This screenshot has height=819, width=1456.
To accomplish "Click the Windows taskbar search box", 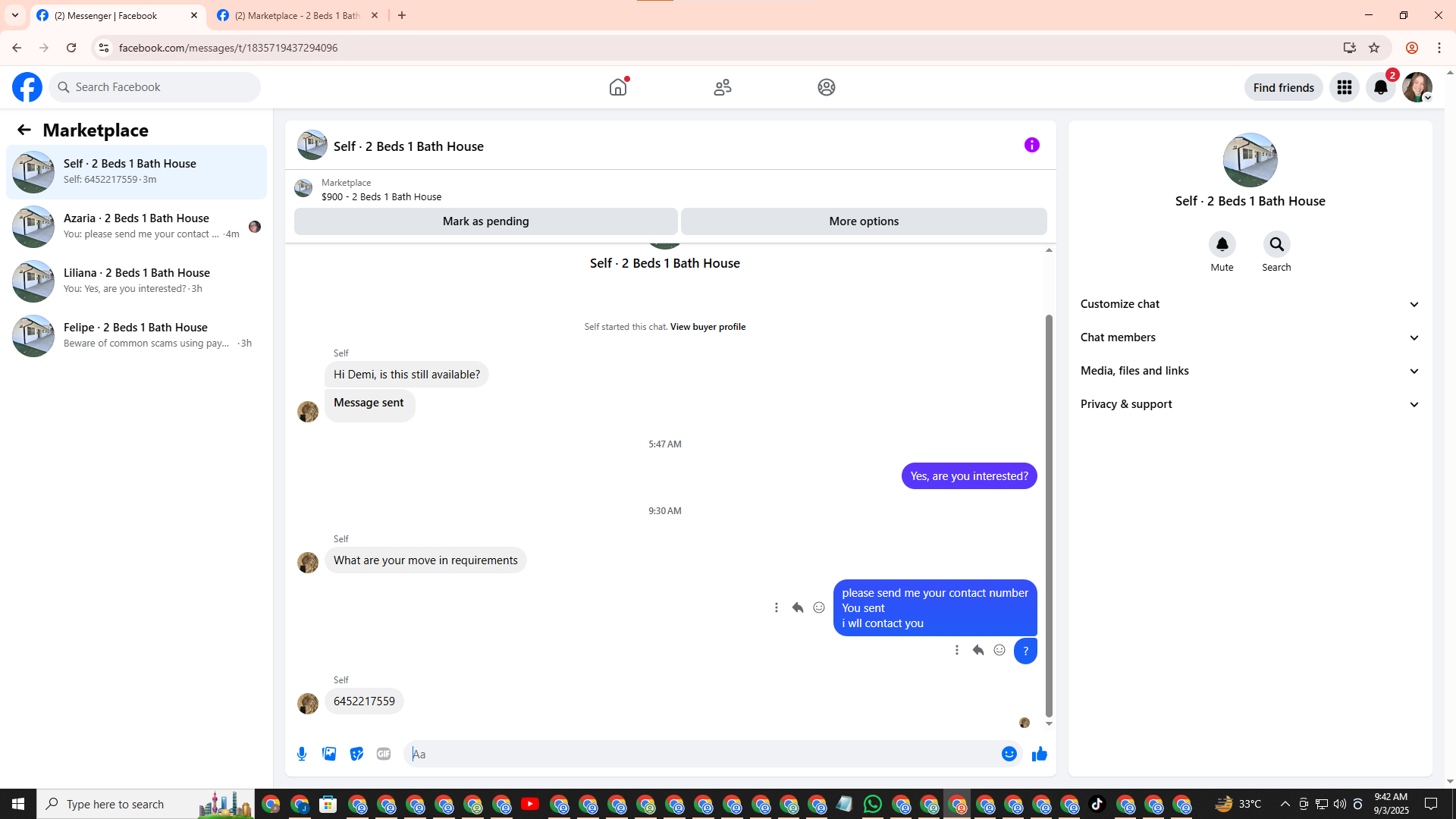I will coord(146,804).
